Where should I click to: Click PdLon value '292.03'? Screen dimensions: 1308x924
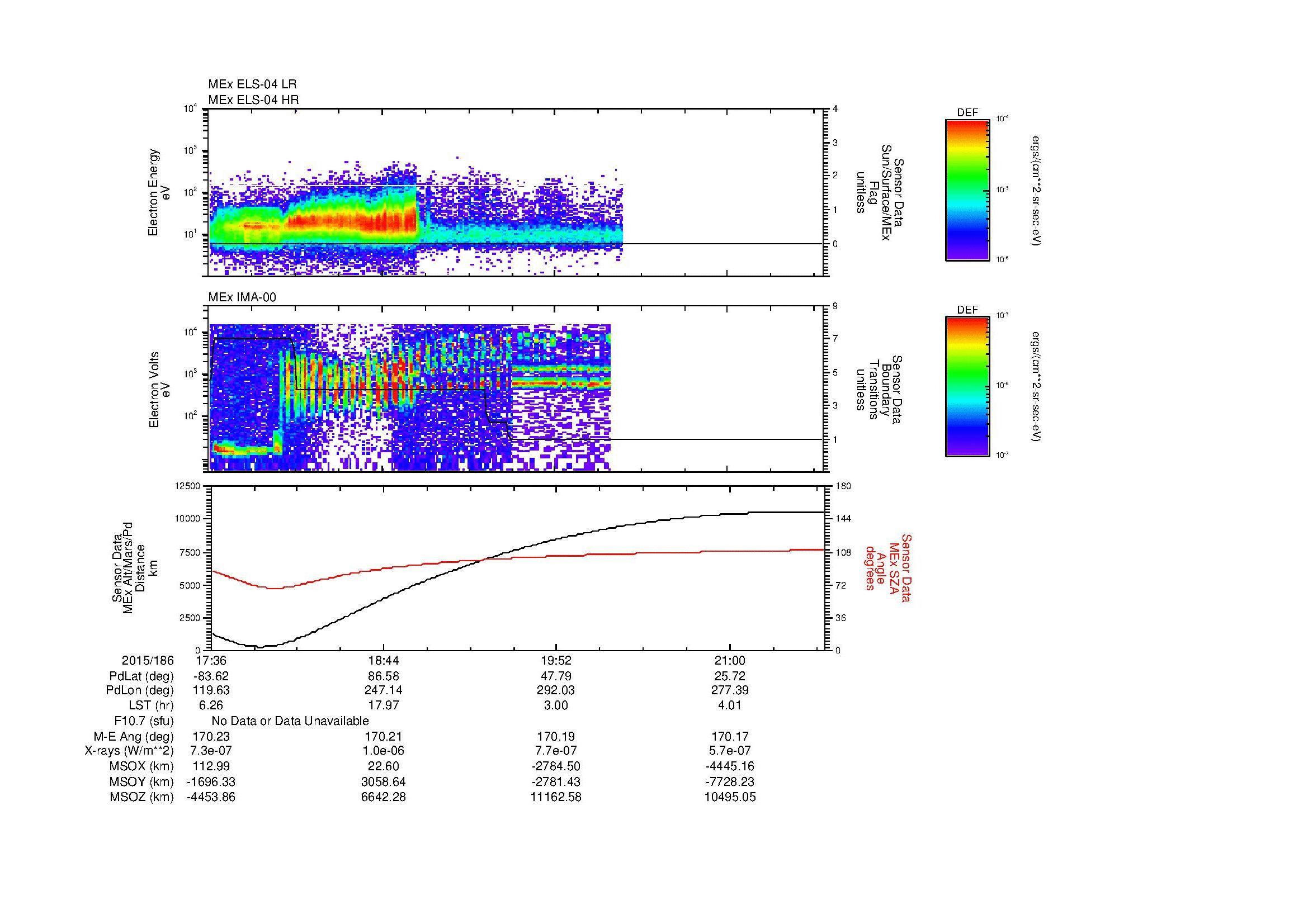[x=556, y=690]
